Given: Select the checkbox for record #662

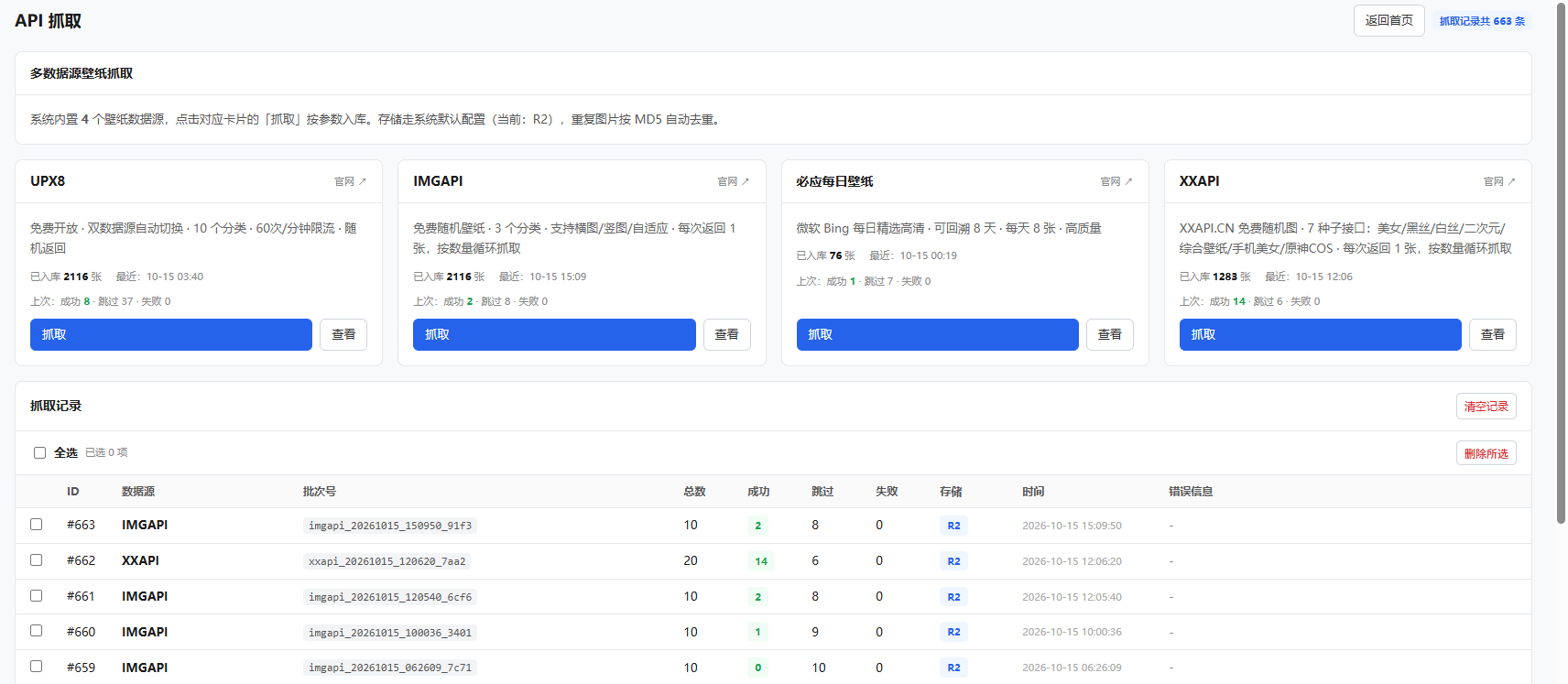Looking at the screenshot, I should coord(37,560).
